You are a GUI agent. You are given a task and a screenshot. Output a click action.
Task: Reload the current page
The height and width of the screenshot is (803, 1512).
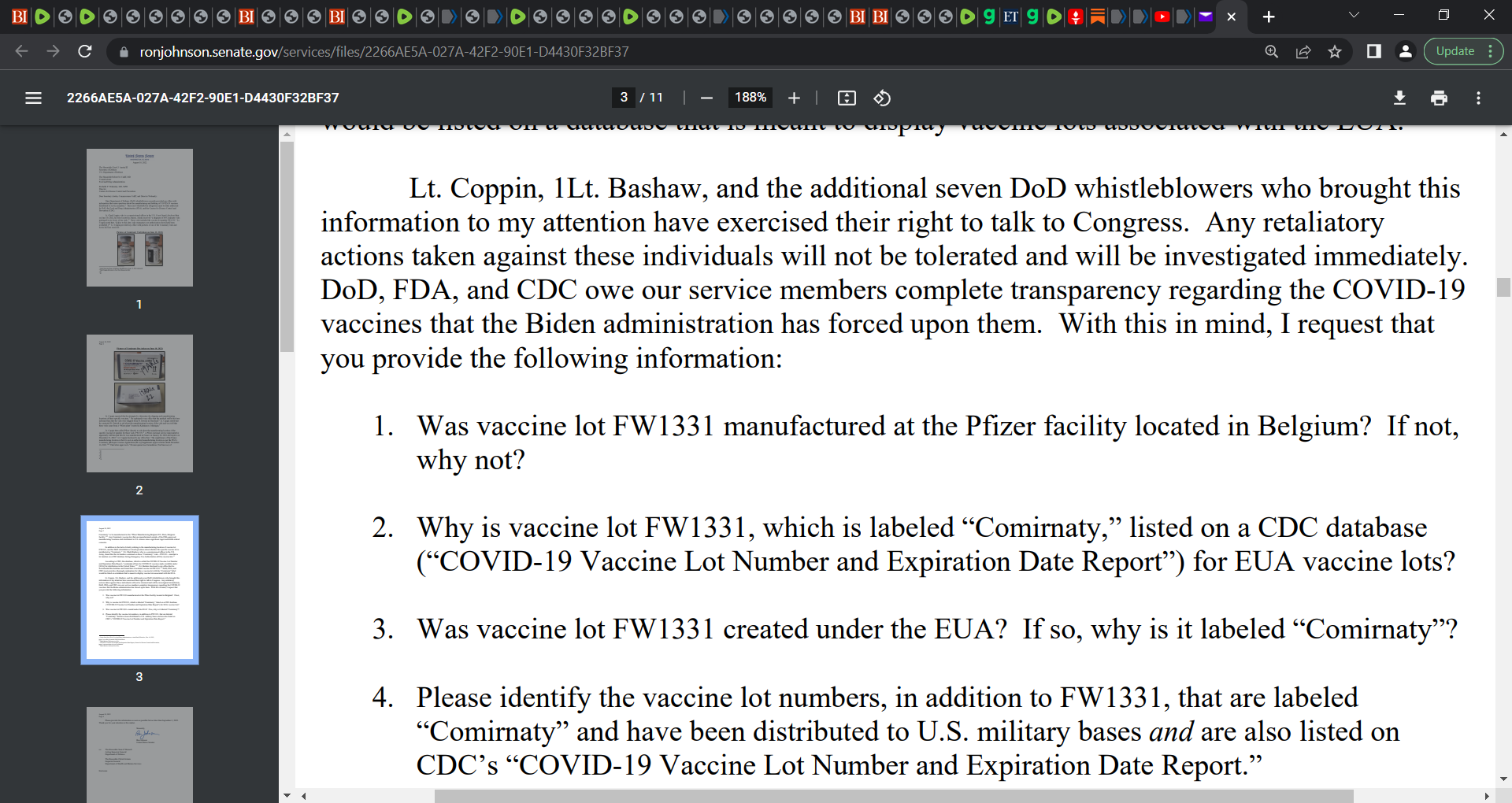[85, 51]
